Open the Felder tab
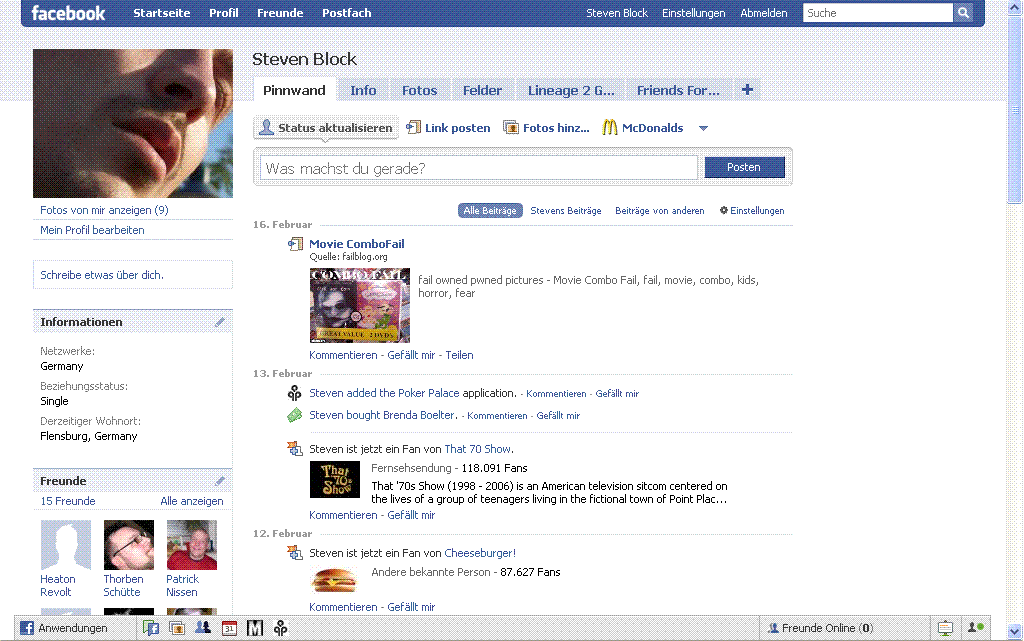The width and height of the screenshot is (1024, 641). pyautogui.click(x=482, y=90)
